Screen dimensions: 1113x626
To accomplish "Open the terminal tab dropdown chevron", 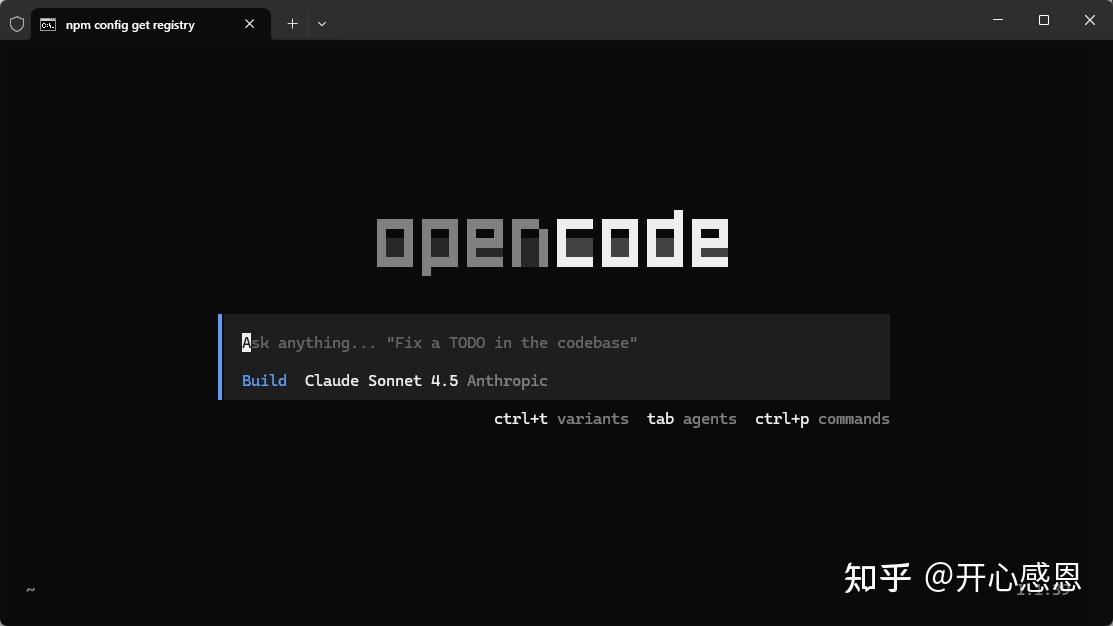I will point(322,23).
